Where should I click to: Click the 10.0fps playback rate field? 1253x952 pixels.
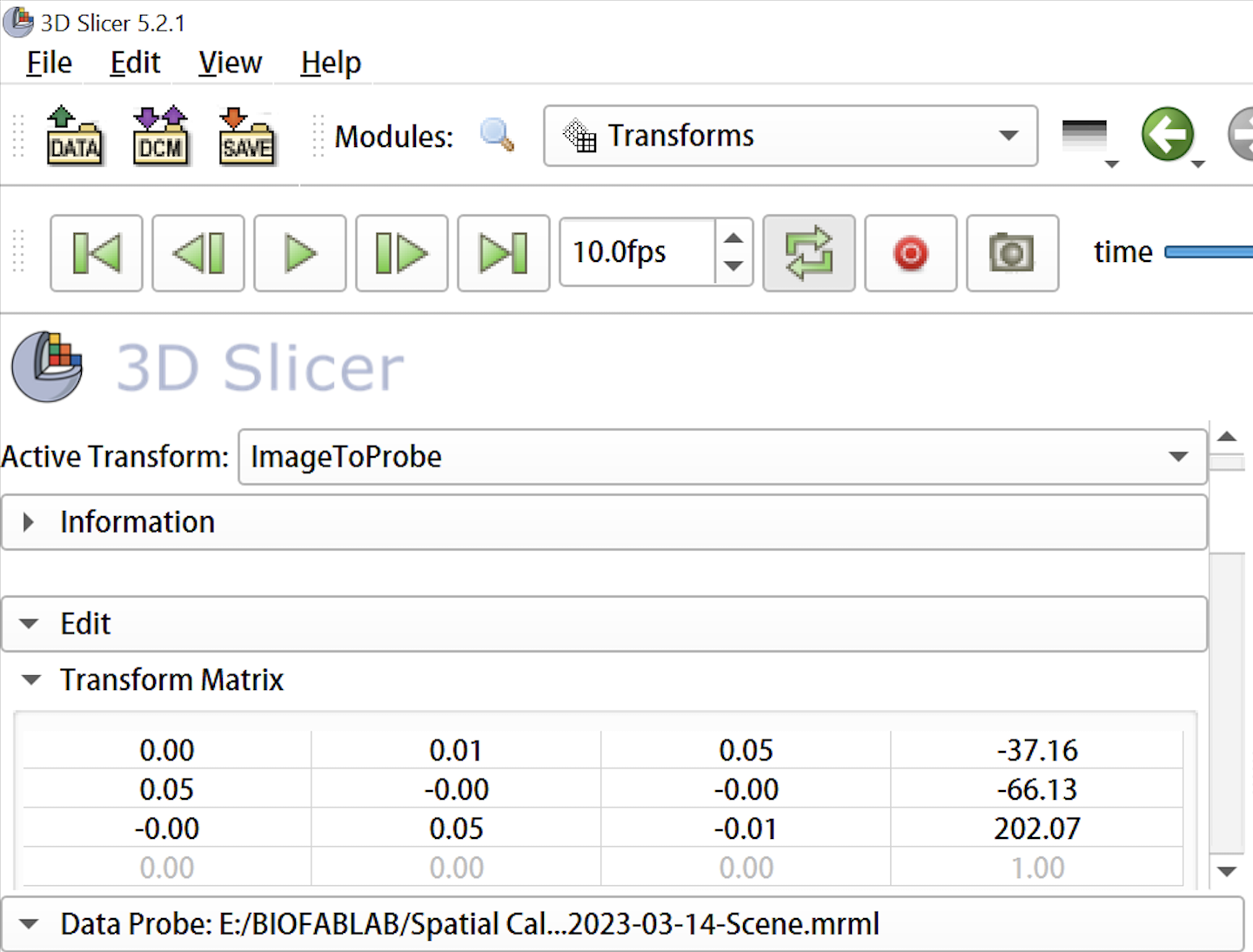[638, 252]
